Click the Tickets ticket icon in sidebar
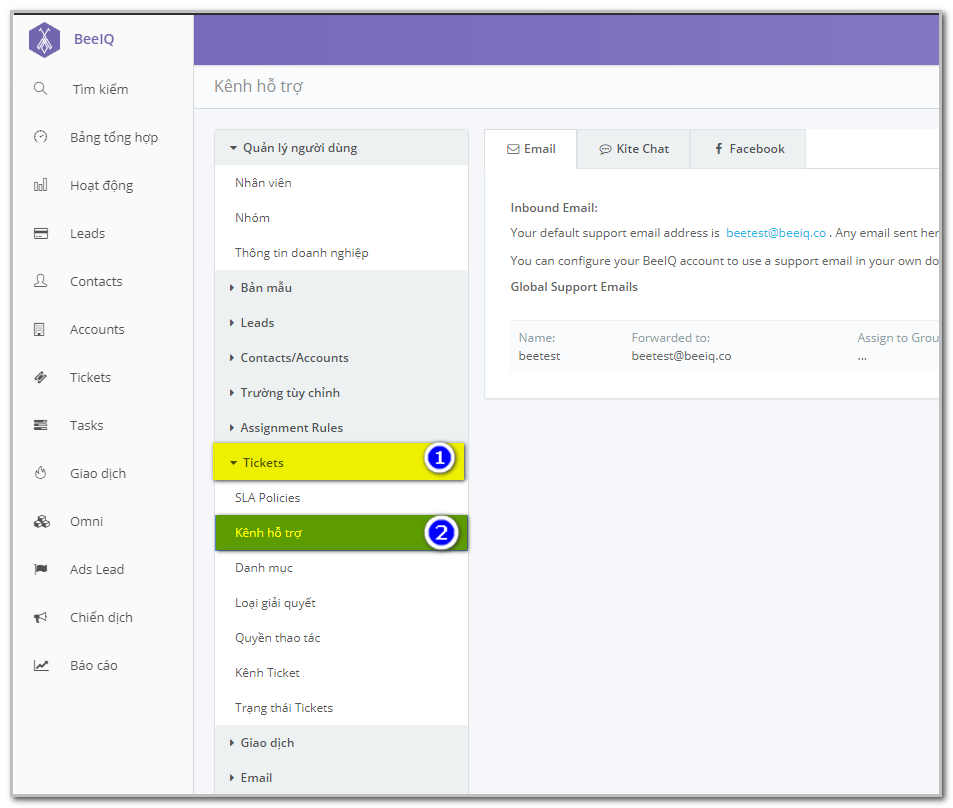 41,377
